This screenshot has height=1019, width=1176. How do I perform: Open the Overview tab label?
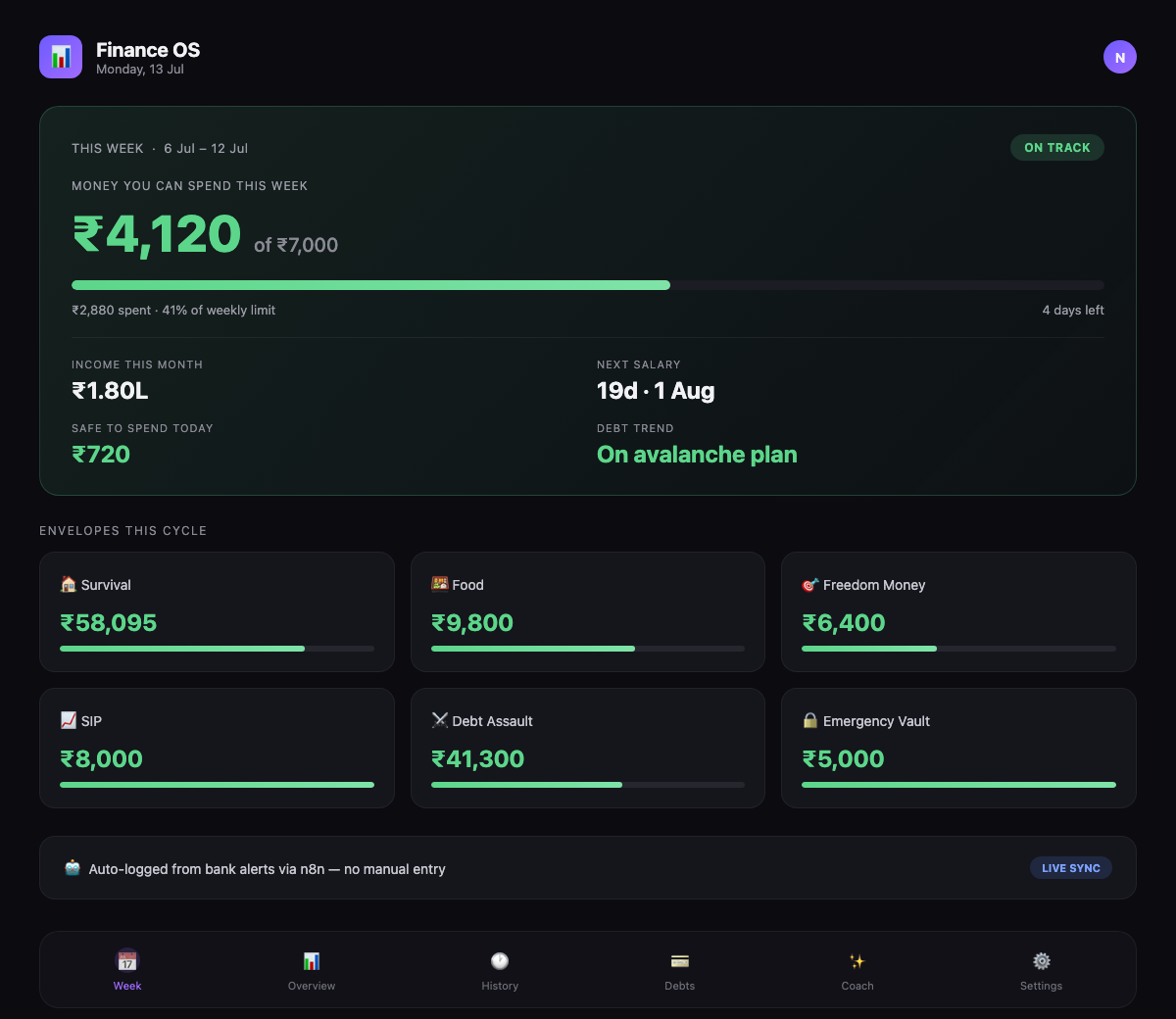(312, 986)
